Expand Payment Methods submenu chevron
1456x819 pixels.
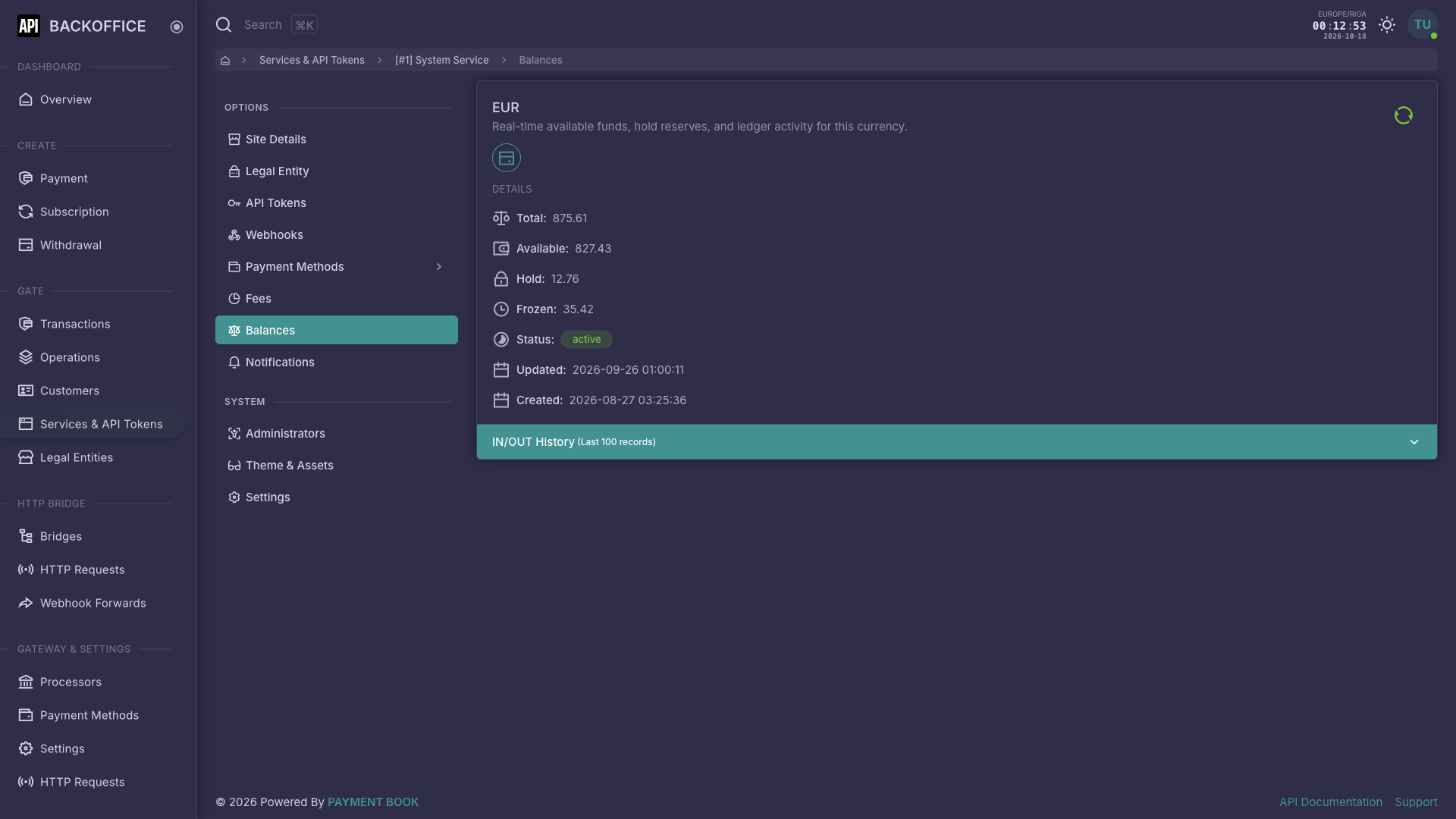pyautogui.click(x=439, y=267)
